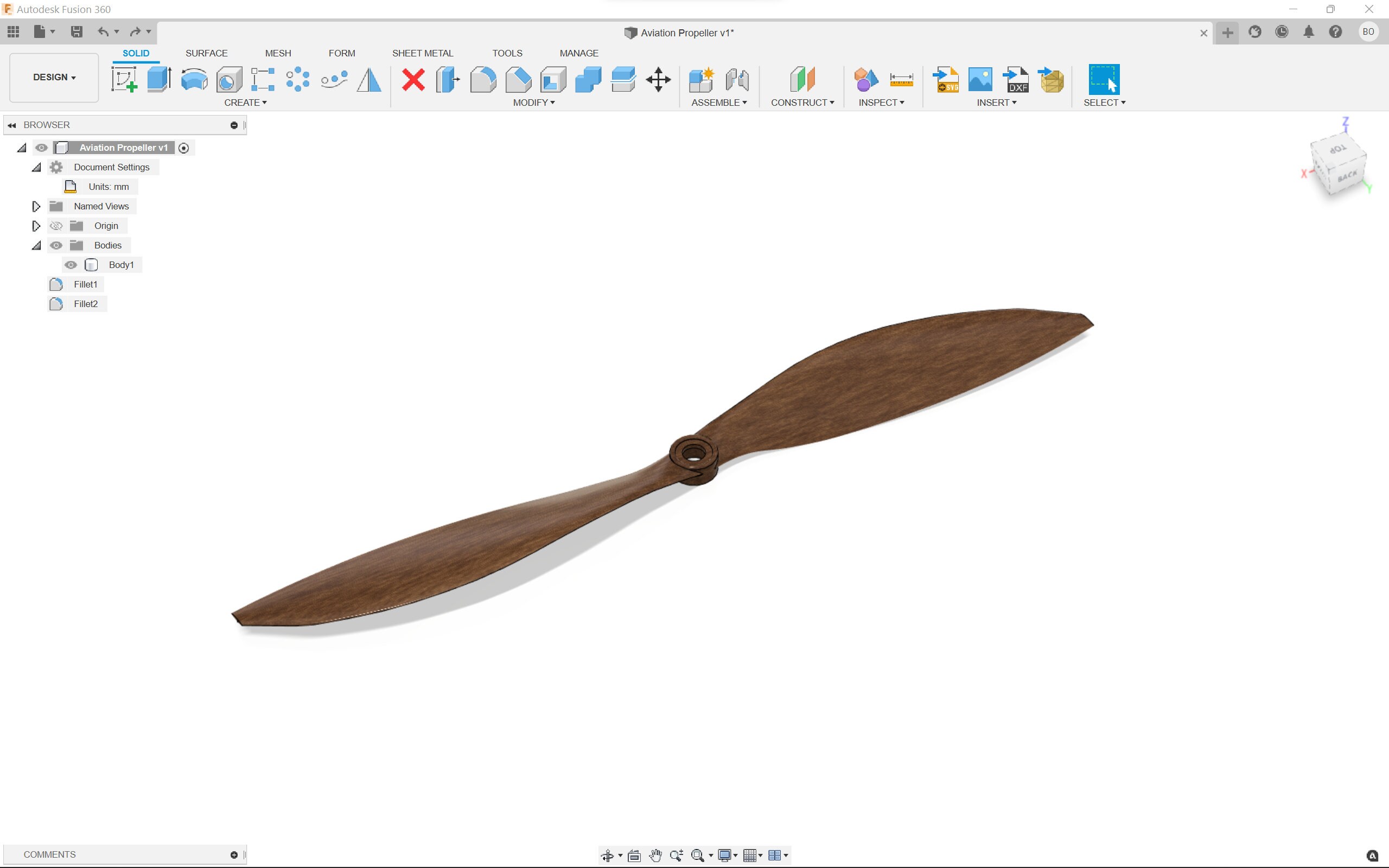Switch to the SURFACE tab

point(206,53)
